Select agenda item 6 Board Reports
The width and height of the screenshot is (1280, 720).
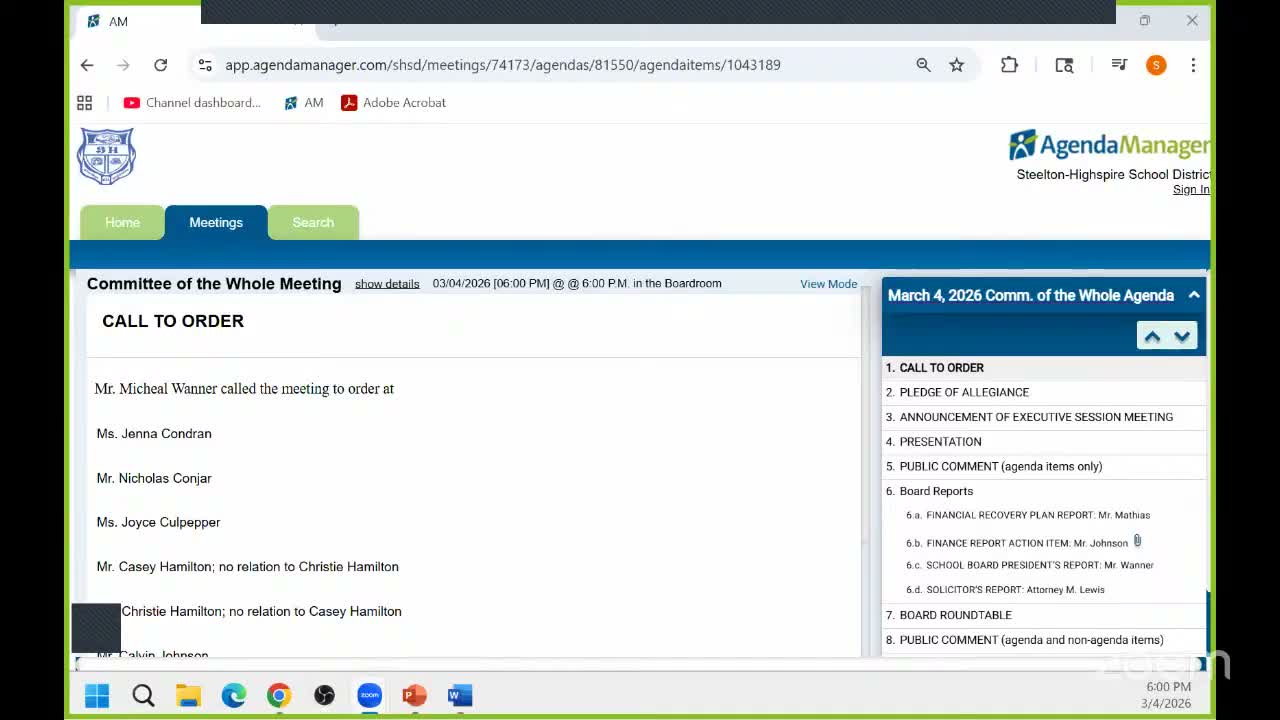[x=1044, y=491]
